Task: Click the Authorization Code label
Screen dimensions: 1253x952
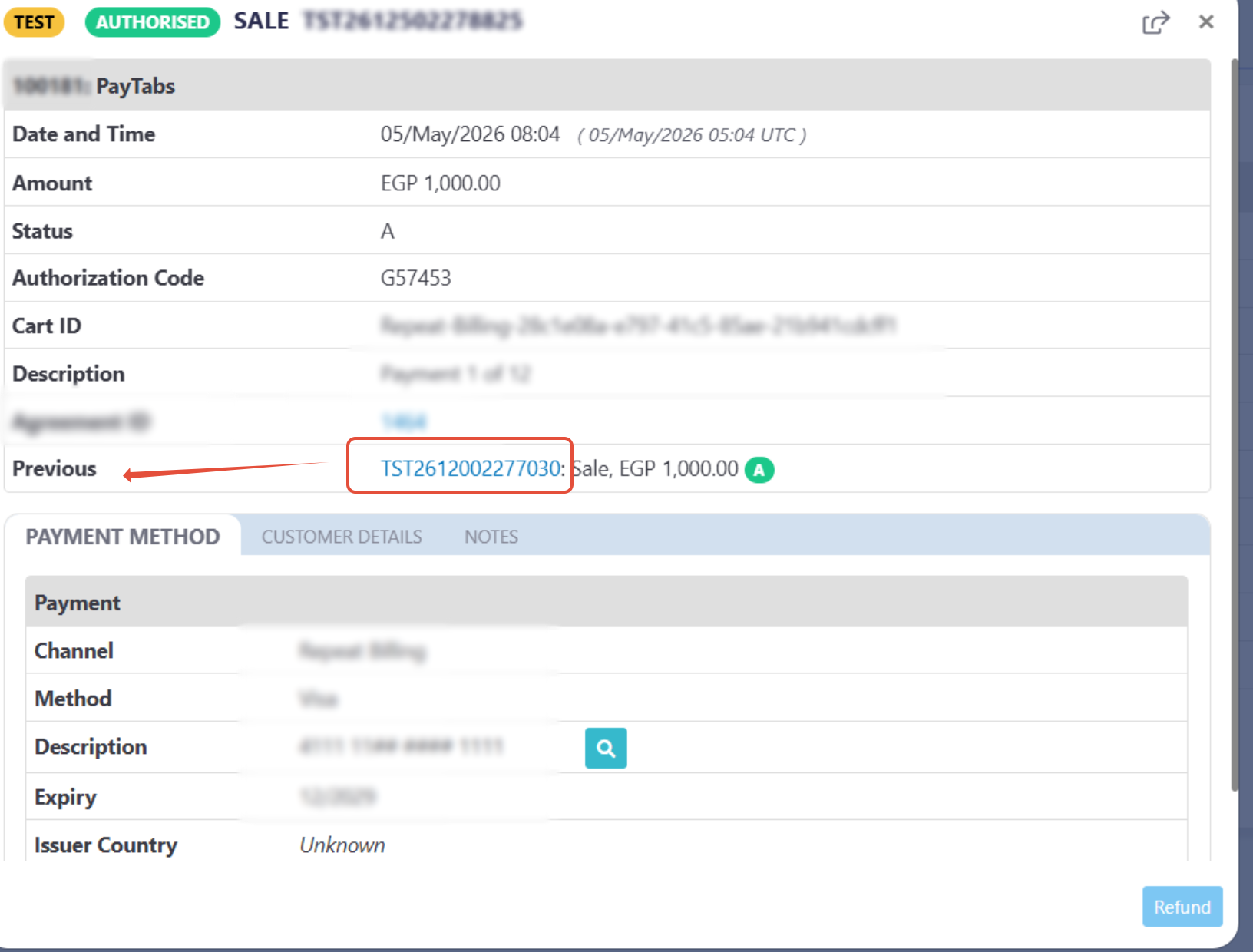Action: [108, 278]
